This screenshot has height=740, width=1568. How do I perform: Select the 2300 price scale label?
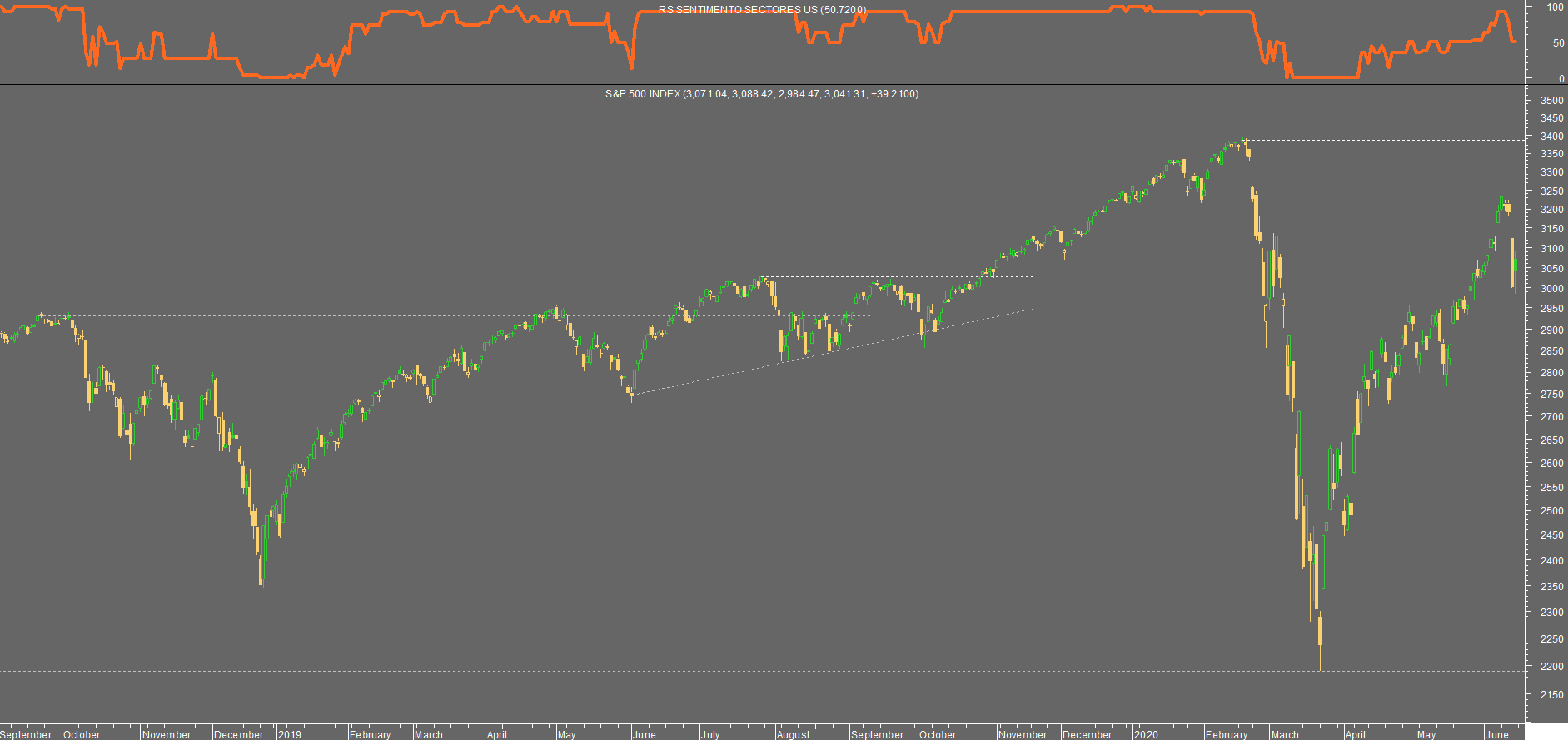(x=1551, y=613)
